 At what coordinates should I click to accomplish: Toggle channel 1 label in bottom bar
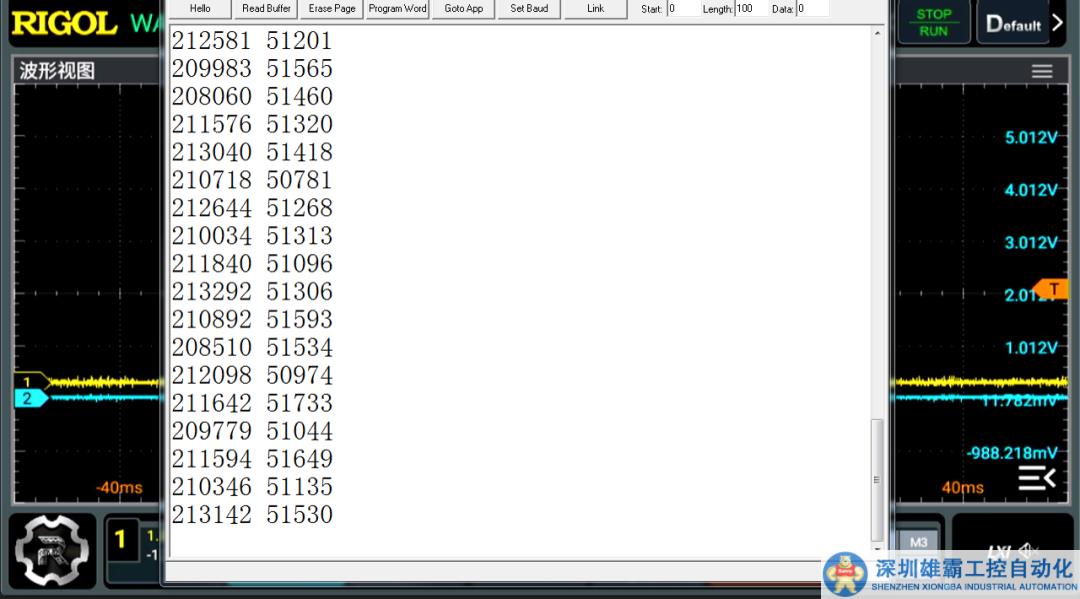[121, 540]
